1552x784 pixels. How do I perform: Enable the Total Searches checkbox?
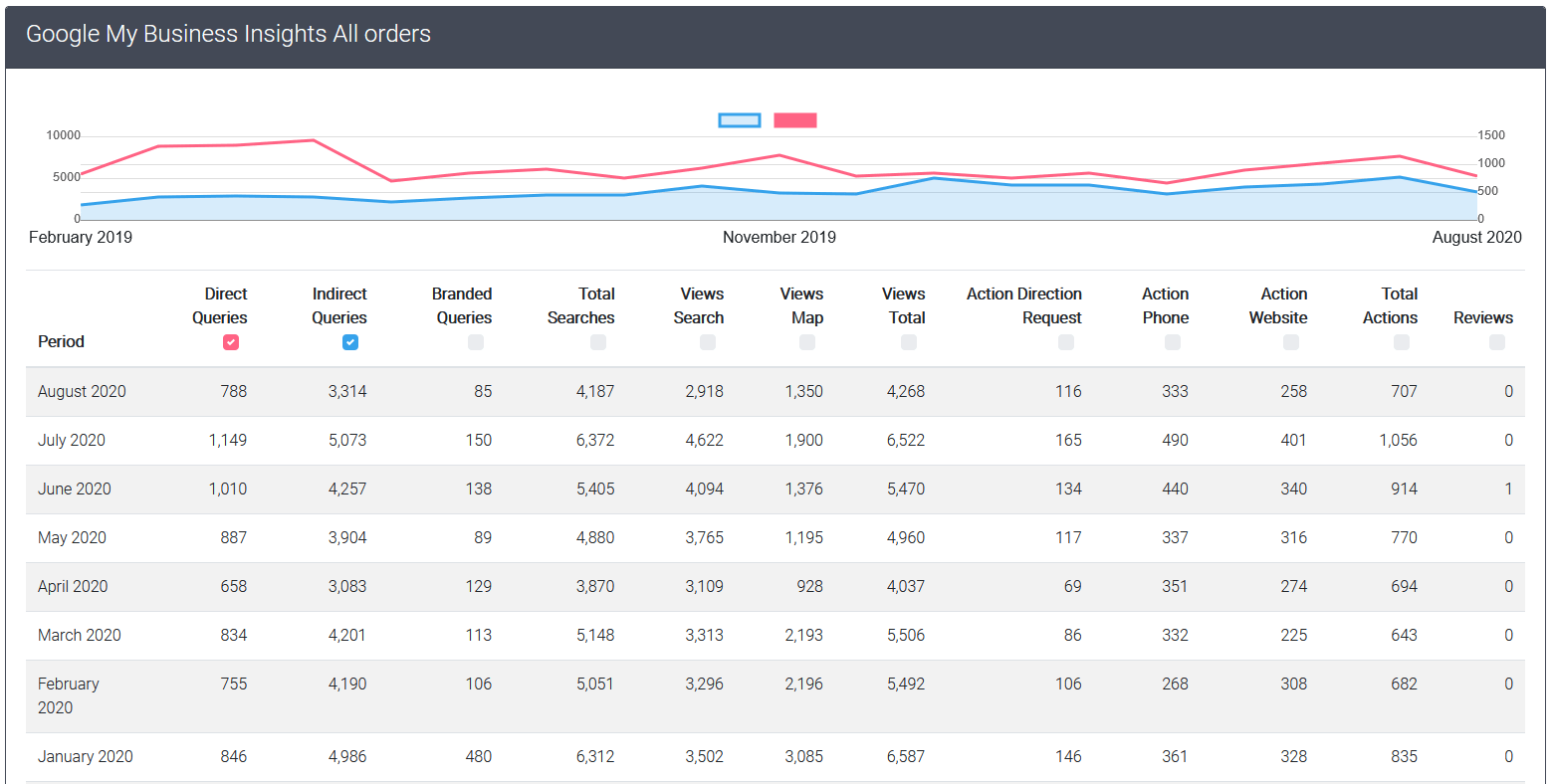coord(598,342)
